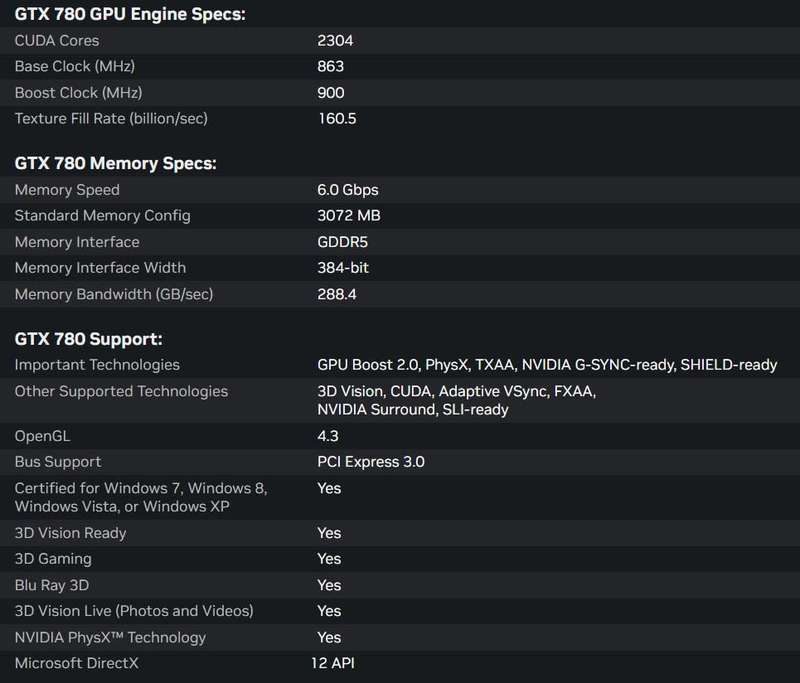Select the Memory Bandwidth value 288.4
Viewport: 800px width, 683px height.
(337, 294)
